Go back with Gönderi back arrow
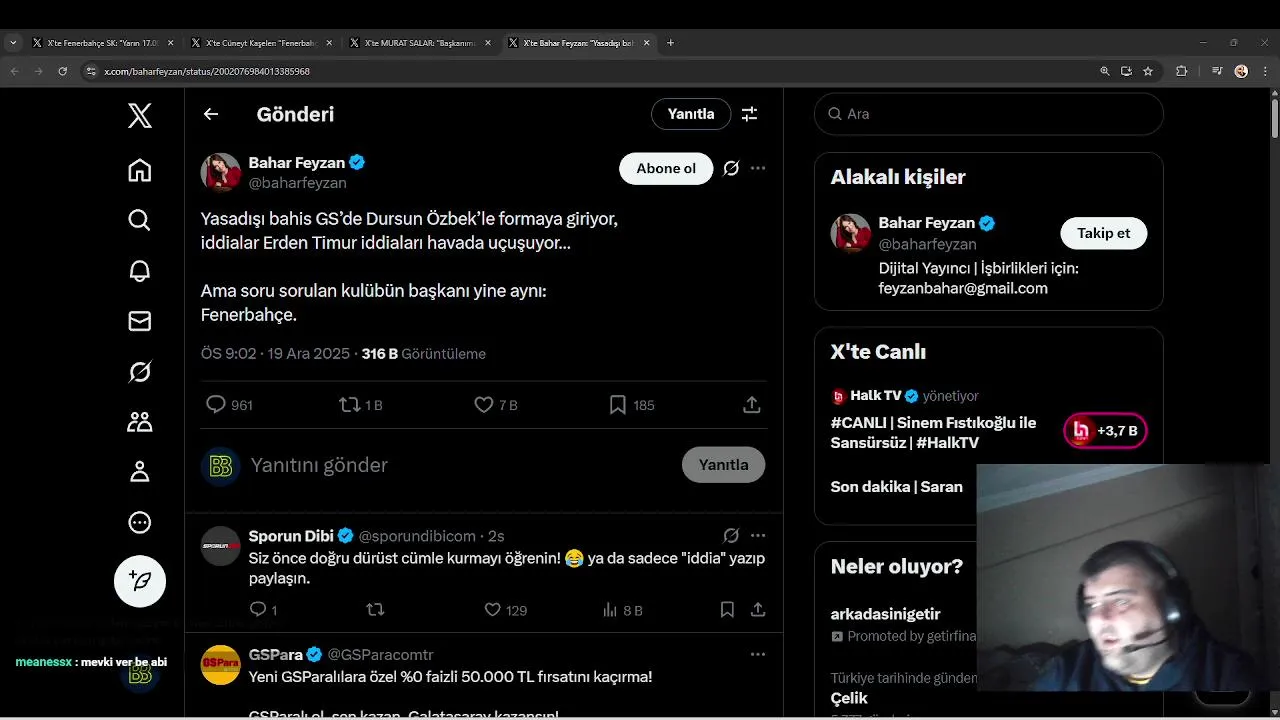The height and width of the screenshot is (720, 1280). coord(211,114)
